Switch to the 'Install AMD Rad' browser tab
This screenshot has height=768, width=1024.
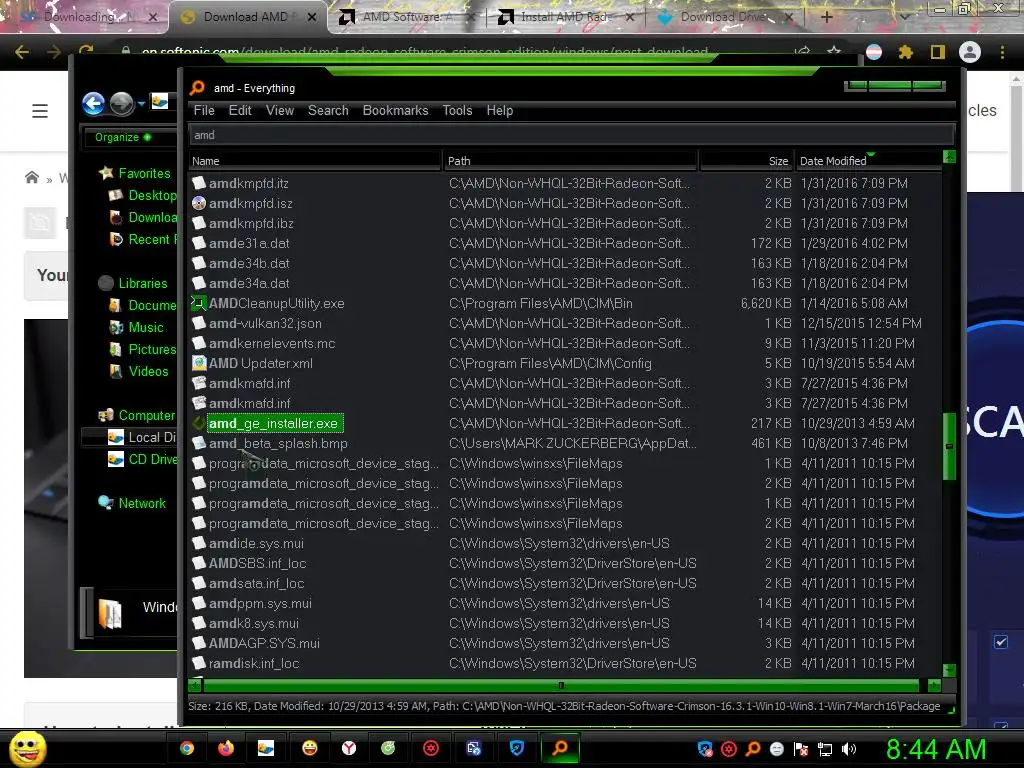565,17
